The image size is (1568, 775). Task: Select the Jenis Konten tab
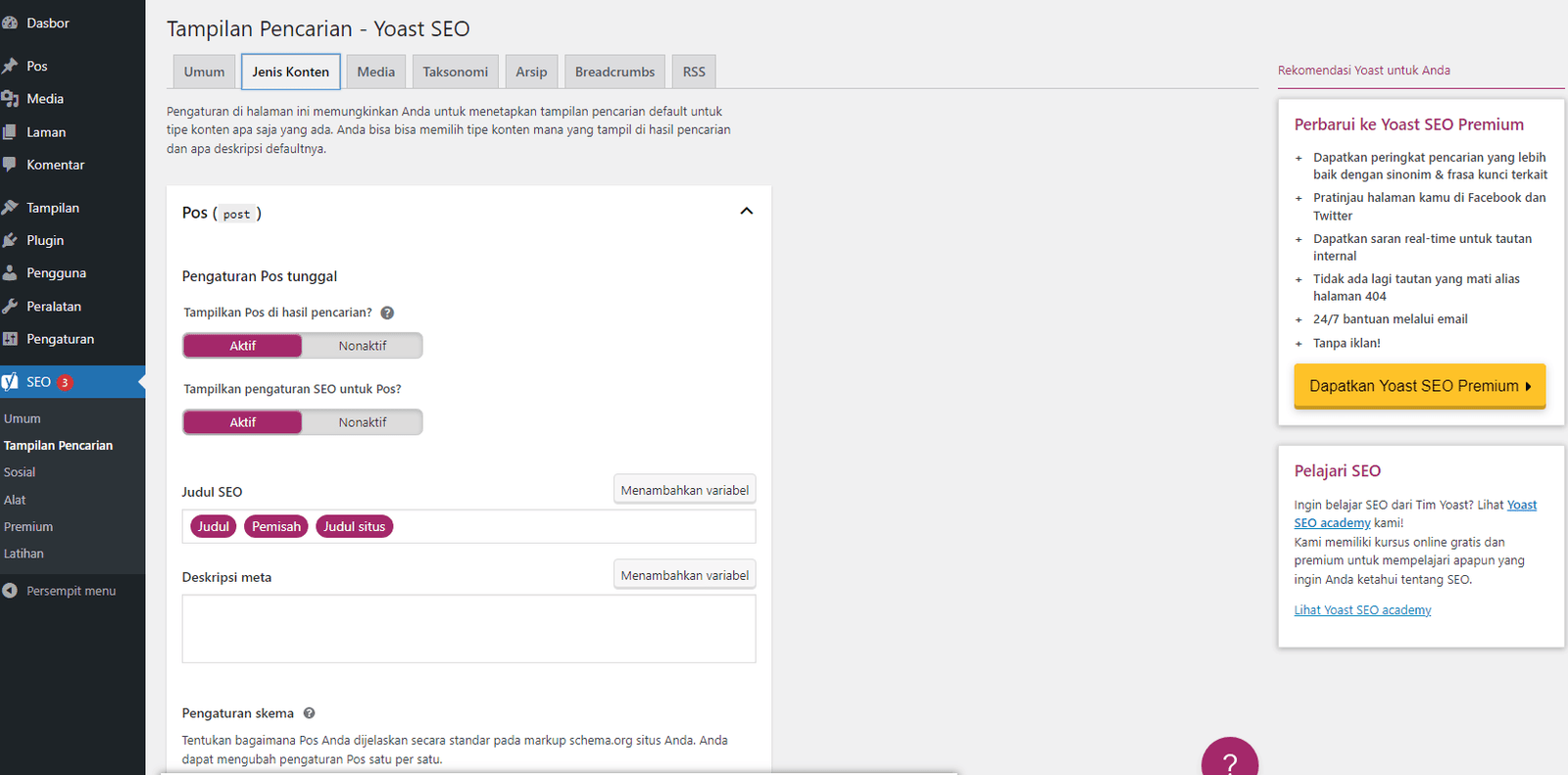(x=291, y=72)
